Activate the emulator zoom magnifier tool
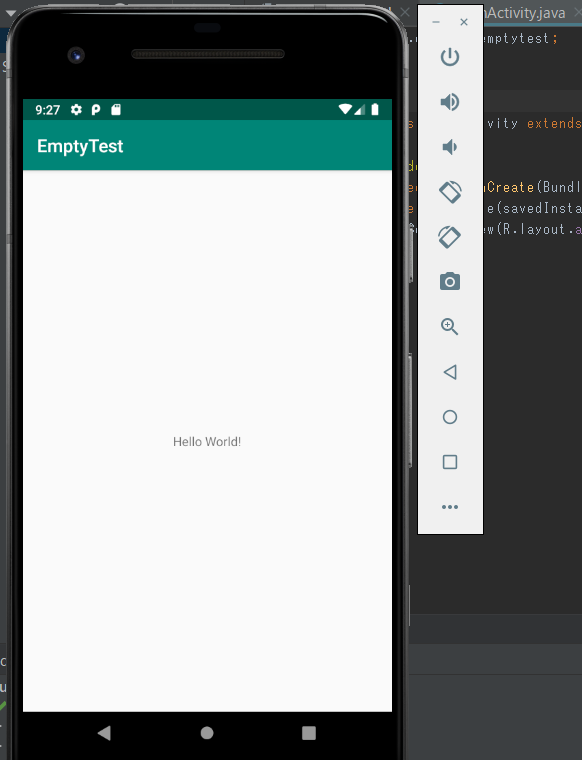 [x=450, y=327]
